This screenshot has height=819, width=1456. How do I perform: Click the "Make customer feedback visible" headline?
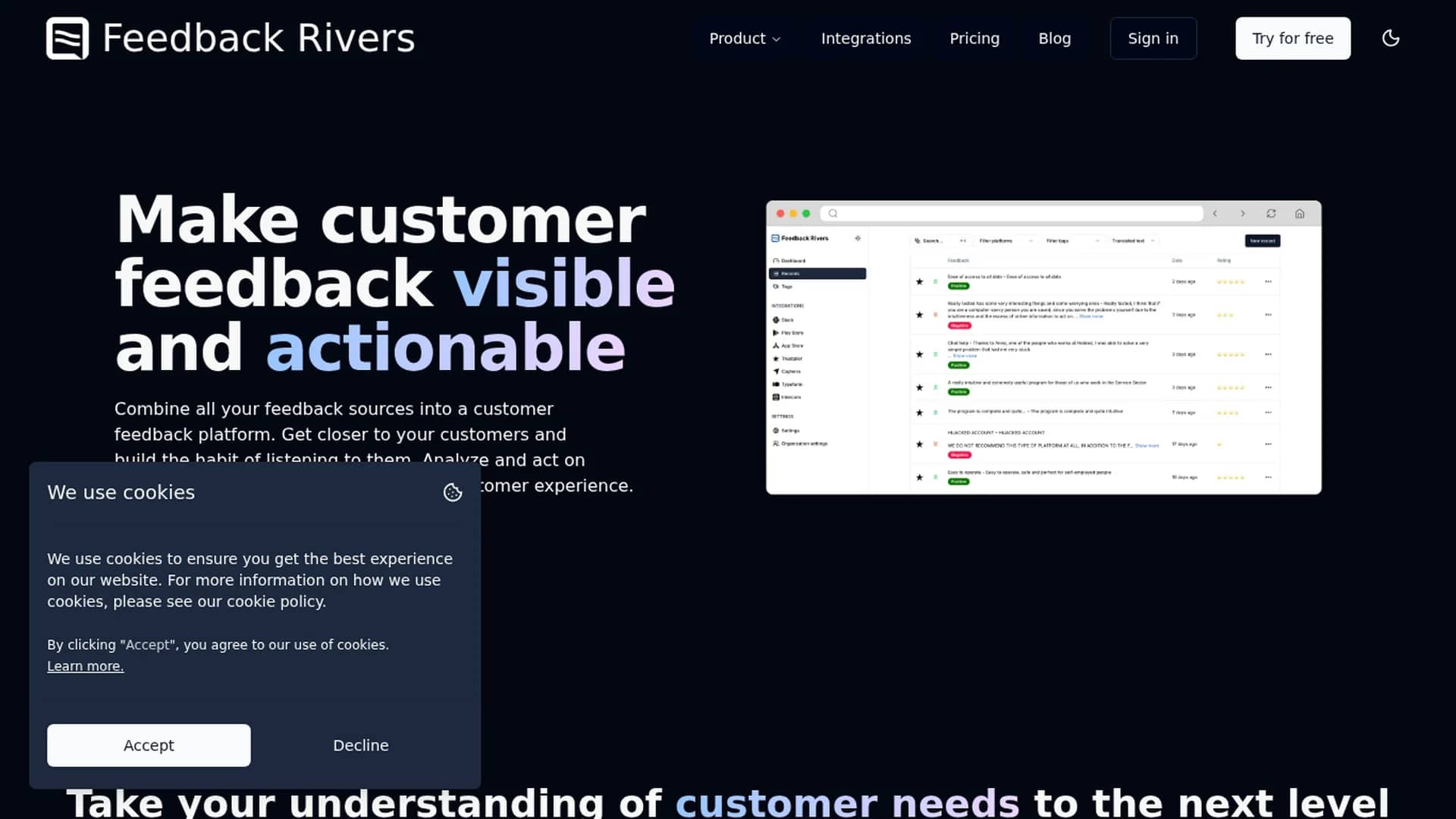394,282
